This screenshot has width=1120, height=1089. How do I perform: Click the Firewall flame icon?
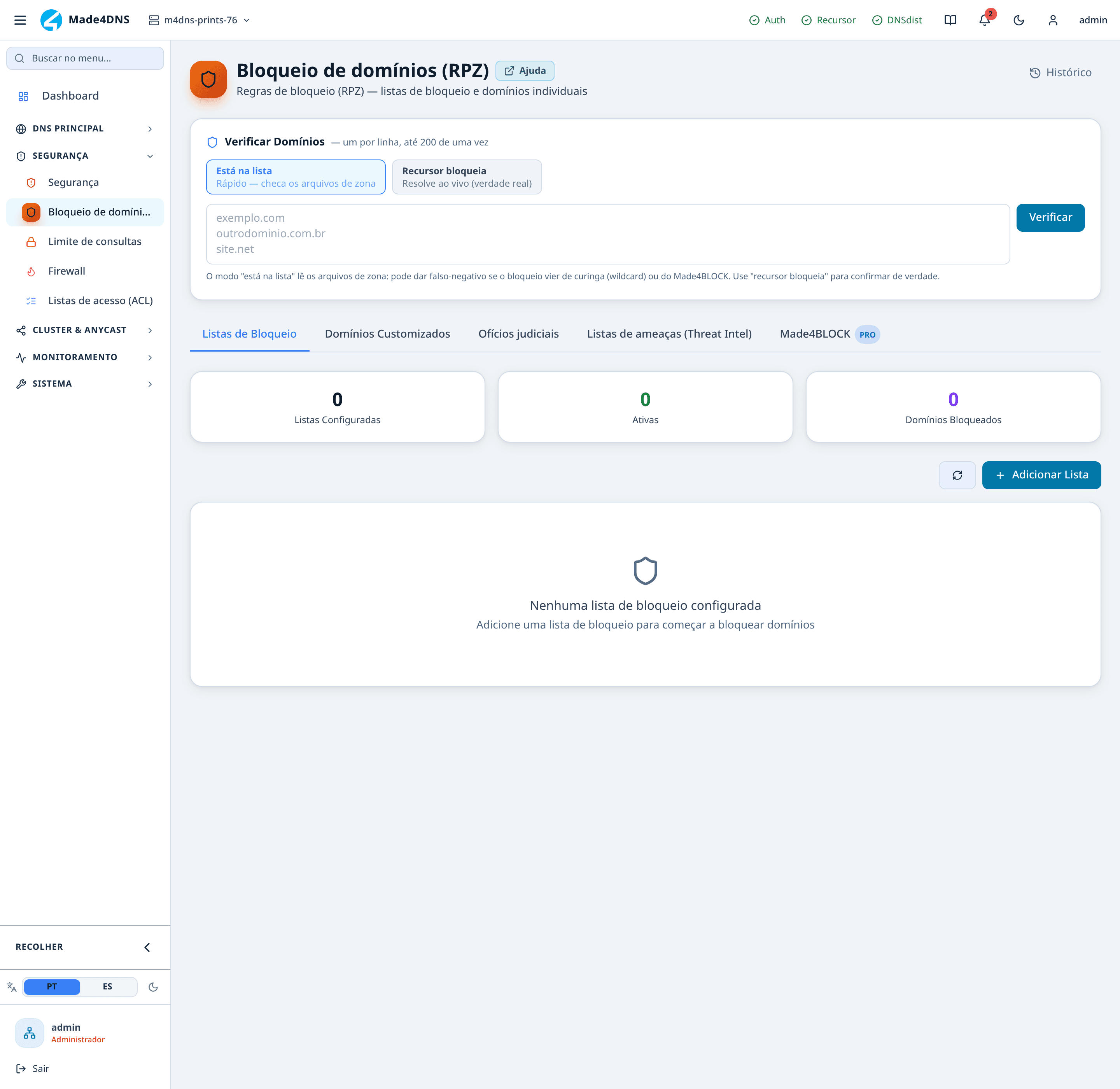click(x=31, y=272)
